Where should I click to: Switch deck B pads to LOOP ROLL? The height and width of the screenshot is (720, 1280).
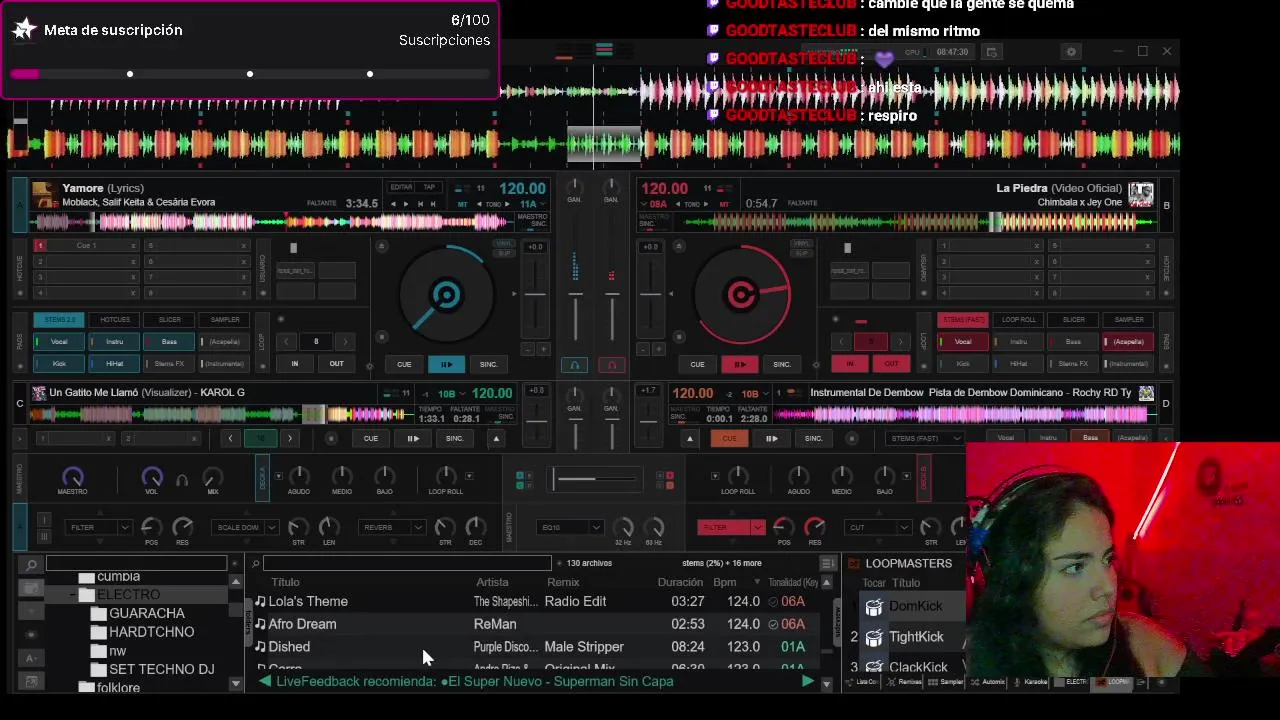pos(1019,320)
